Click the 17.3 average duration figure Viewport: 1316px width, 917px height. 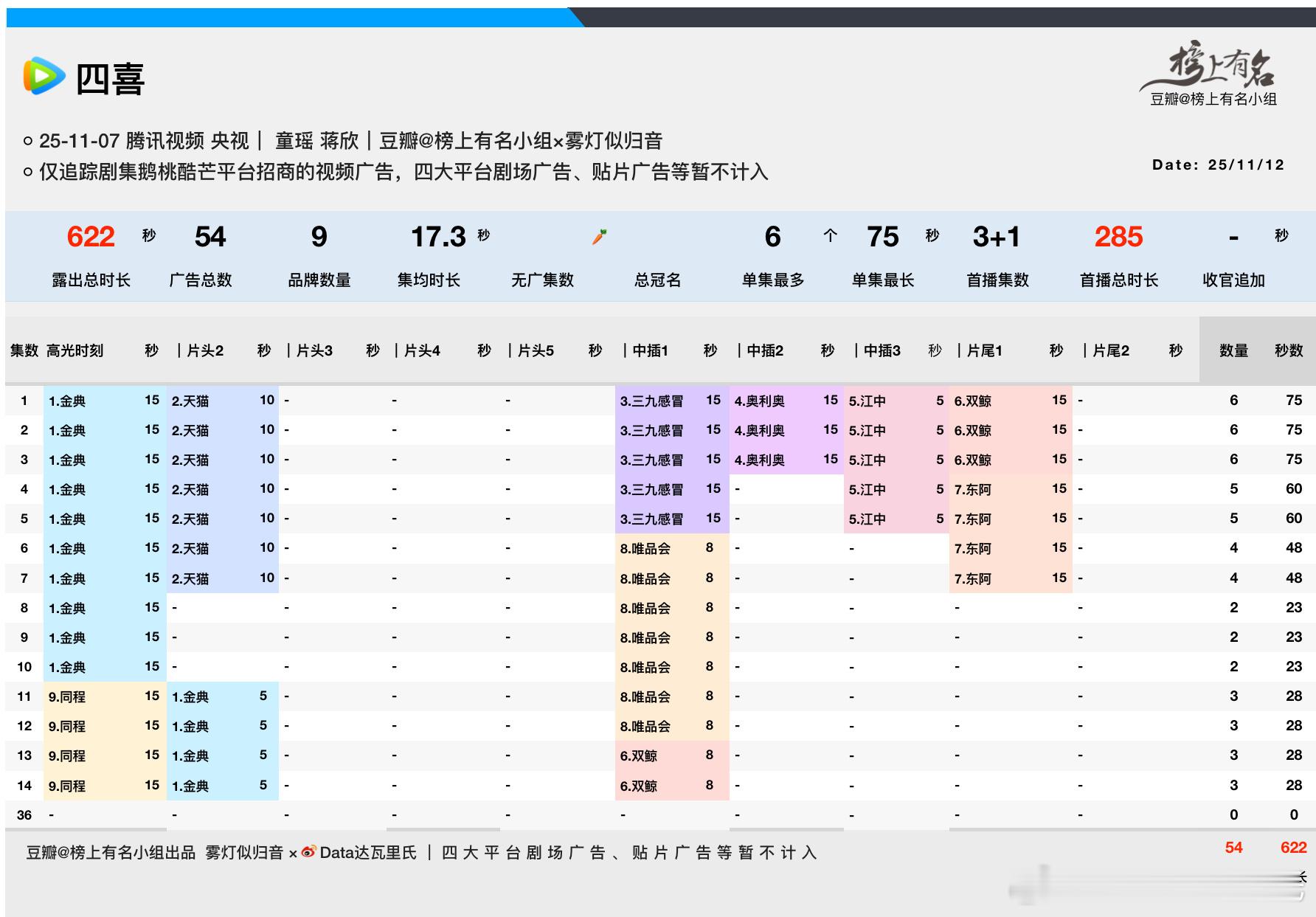pos(438,237)
